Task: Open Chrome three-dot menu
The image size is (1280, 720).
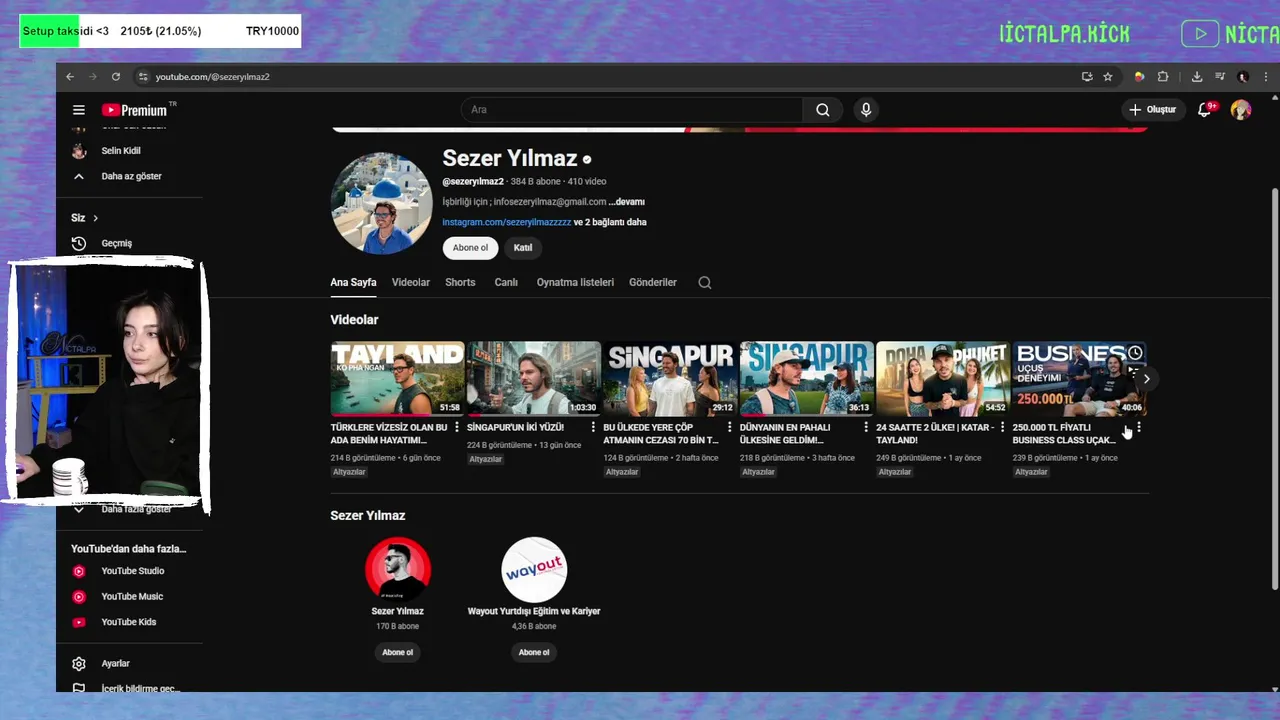Action: pyautogui.click(x=1266, y=77)
